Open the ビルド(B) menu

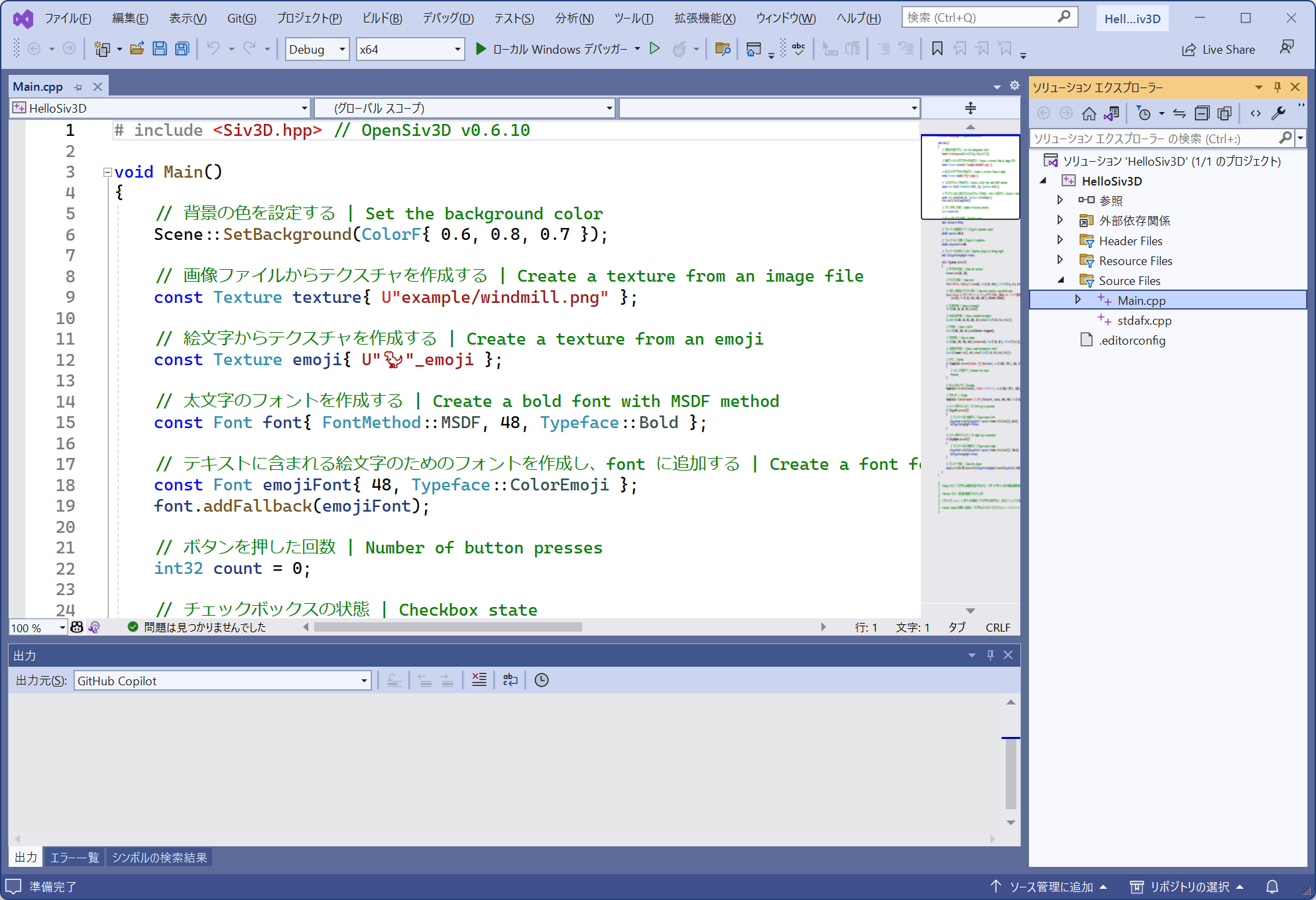[x=382, y=18]
